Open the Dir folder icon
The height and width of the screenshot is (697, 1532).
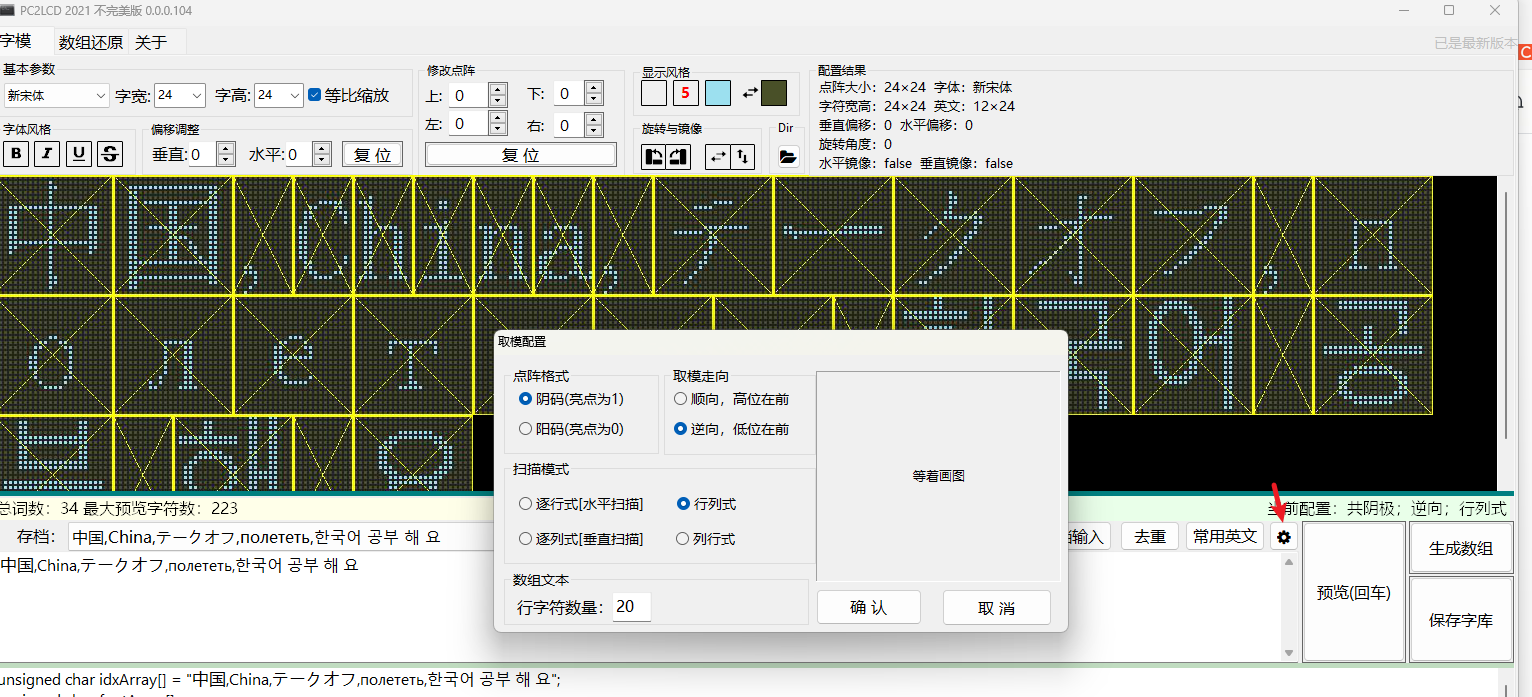coord(788,157)
